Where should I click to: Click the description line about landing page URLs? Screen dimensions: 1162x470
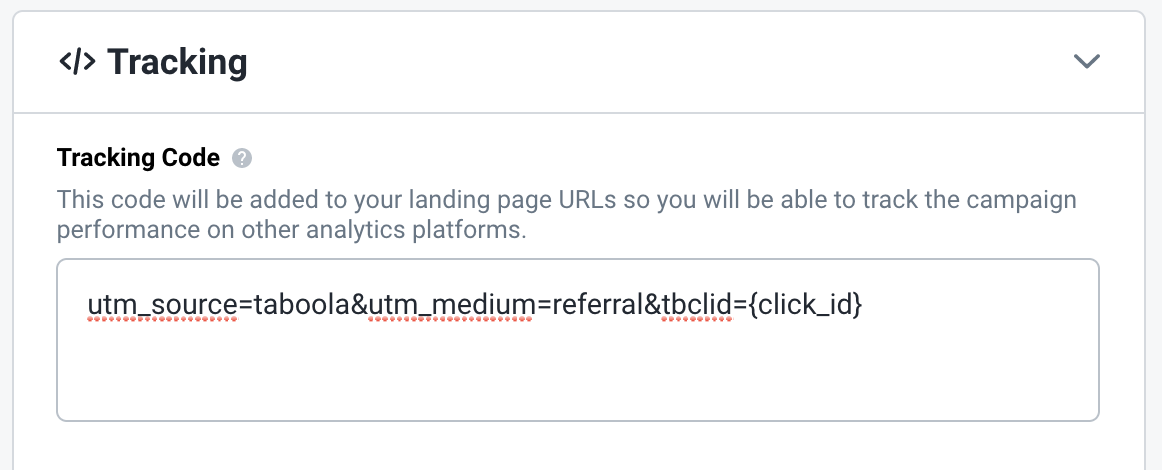(567, 200)
